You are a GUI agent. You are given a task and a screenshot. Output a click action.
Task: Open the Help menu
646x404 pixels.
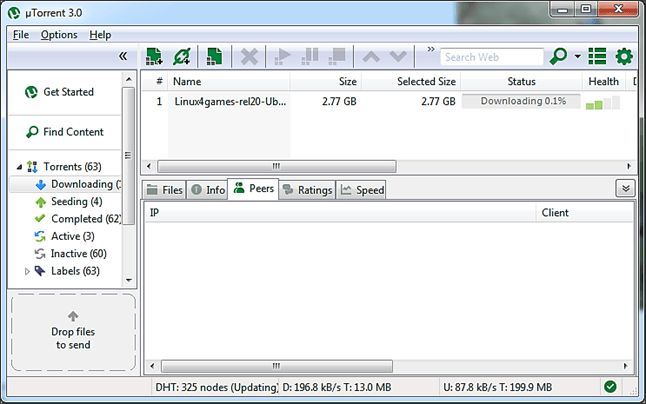[x=100, y=35]
